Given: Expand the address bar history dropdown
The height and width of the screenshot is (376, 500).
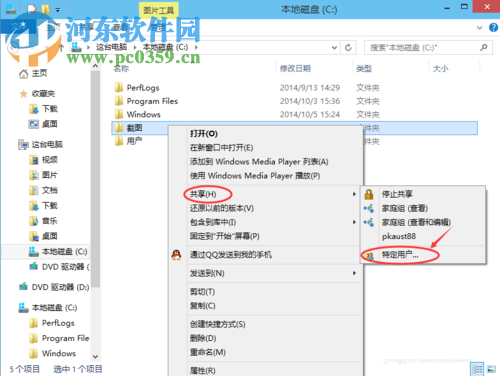Looking at the screenshot, I should 334,48.
